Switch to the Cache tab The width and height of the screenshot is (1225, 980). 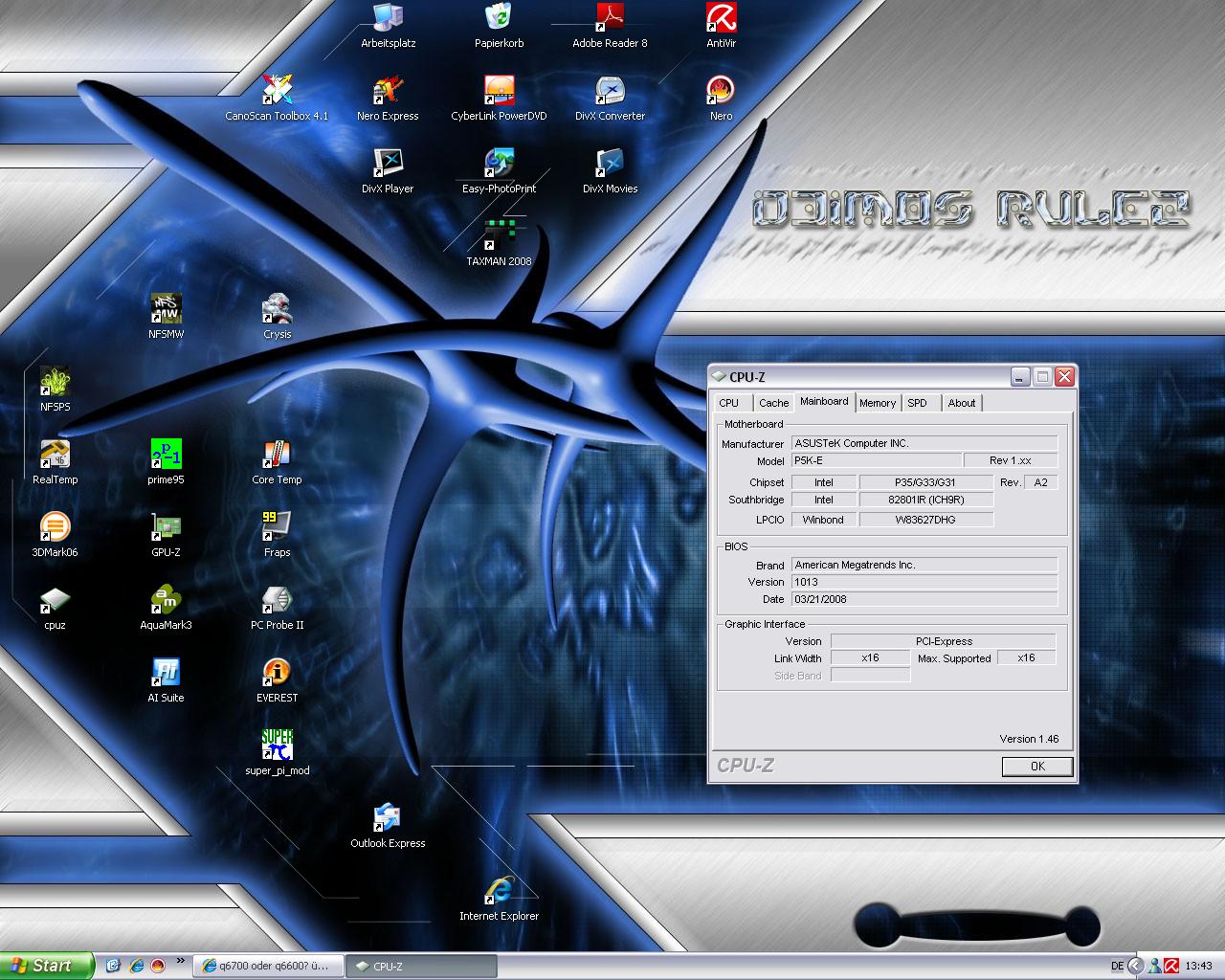coord(773,403)
